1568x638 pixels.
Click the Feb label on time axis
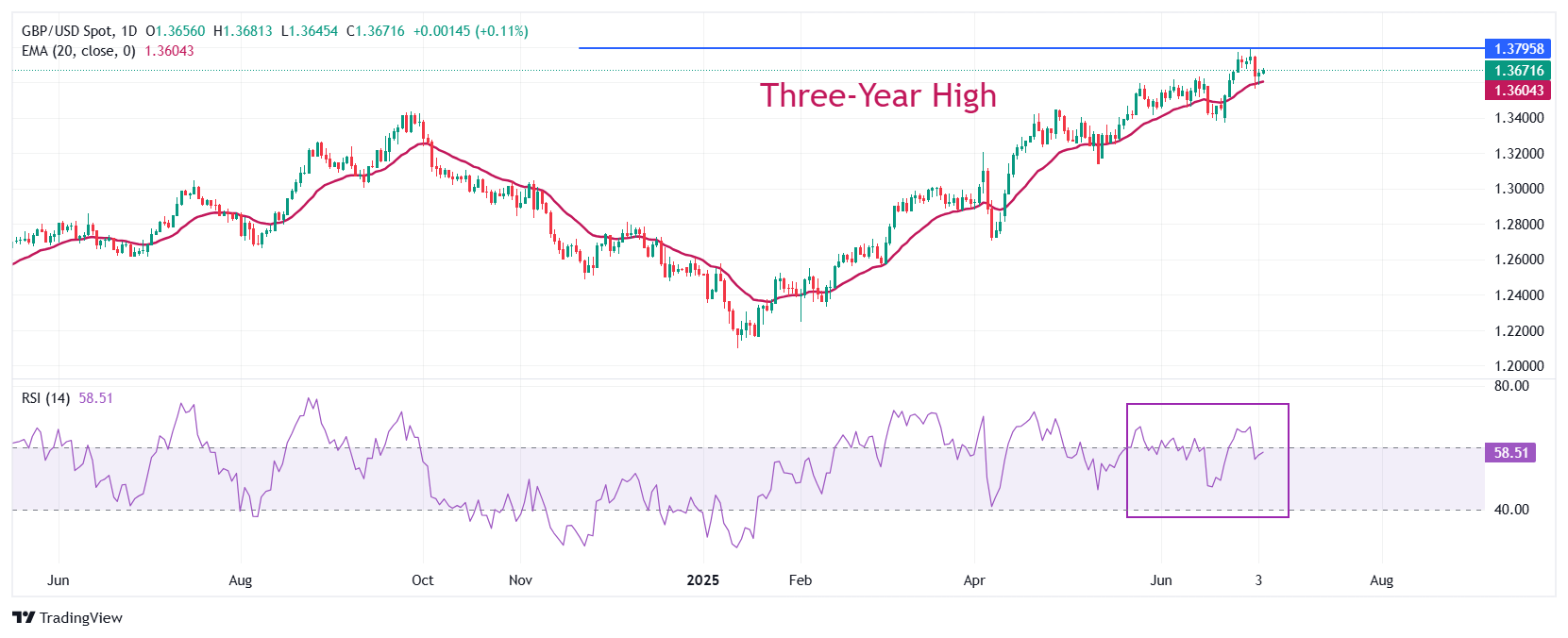800,580
